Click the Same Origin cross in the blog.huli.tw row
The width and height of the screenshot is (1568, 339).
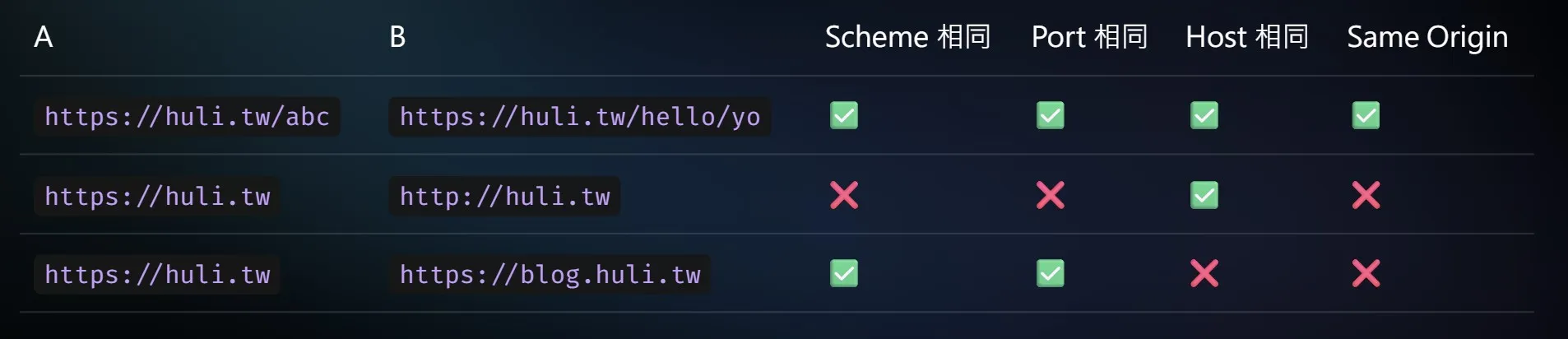tap(1366, 273)
